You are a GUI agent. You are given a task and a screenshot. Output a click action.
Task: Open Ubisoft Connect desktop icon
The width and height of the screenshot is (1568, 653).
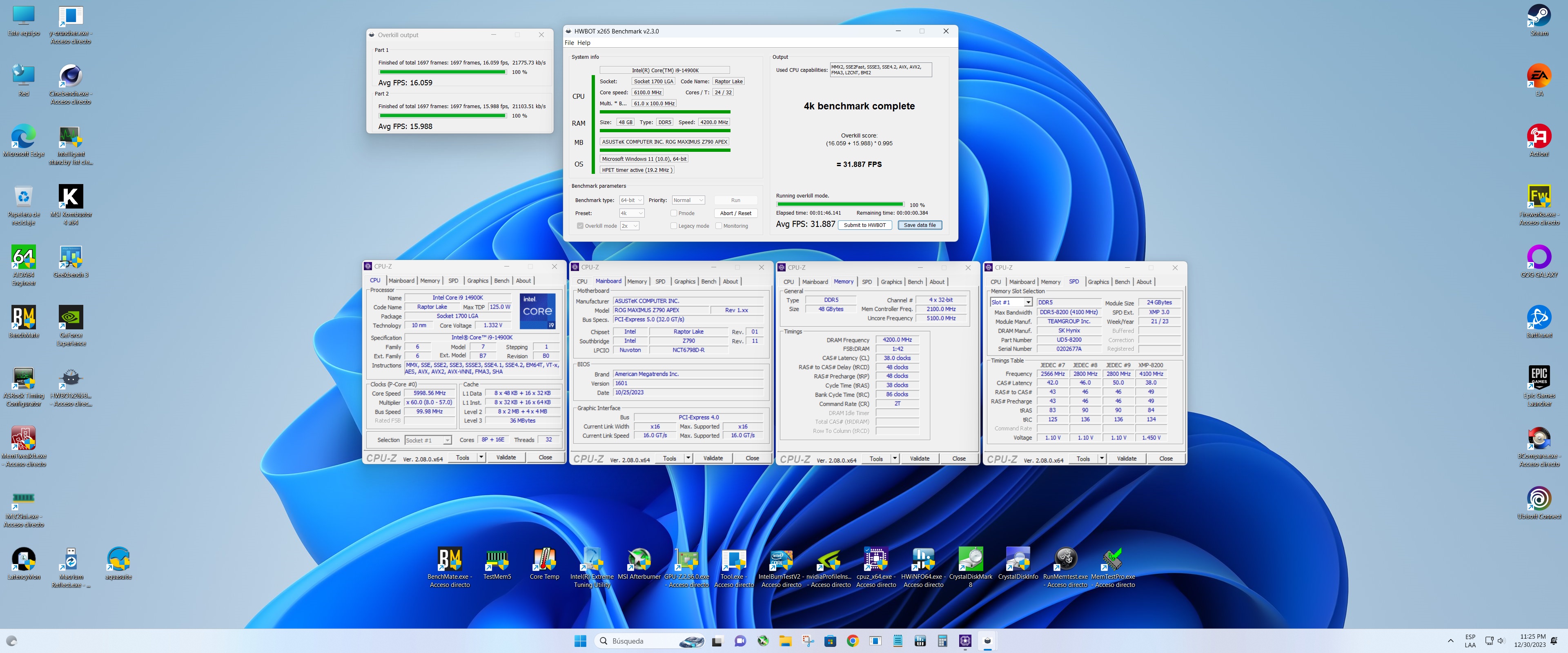1539,503
